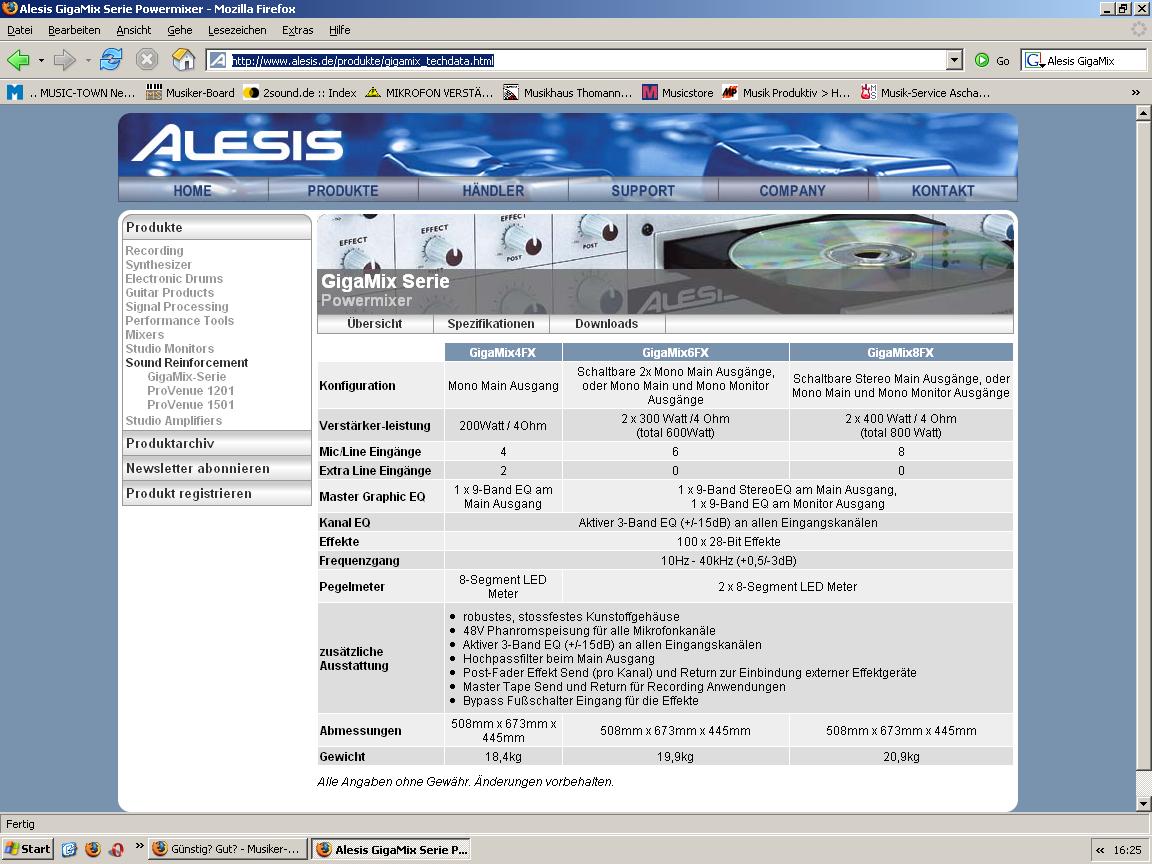Viewport: 1152px width, 864px height.
Task: Open the Produktarchiv sidebar section
Action: [x=217, y=443]
